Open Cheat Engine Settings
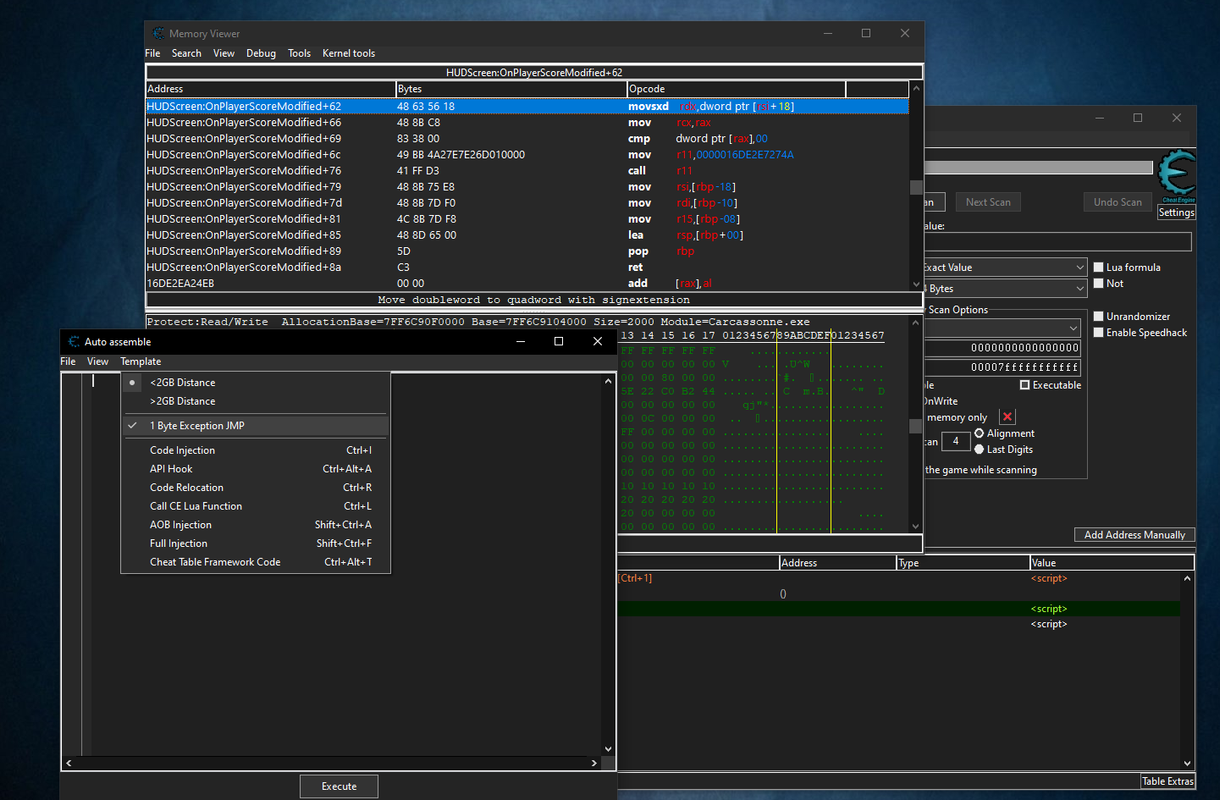Screen dimensions: 1220x800 (1176, 212)
